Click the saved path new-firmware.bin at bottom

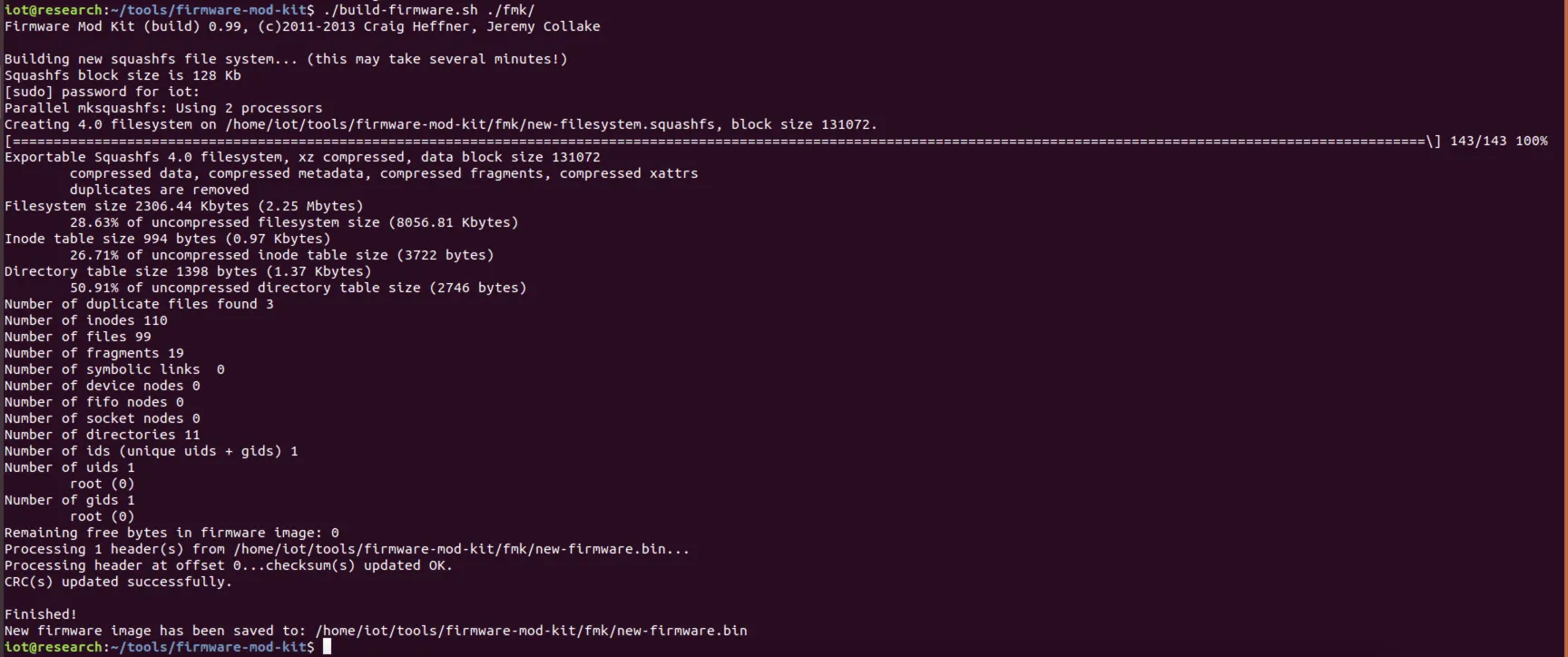531,630
